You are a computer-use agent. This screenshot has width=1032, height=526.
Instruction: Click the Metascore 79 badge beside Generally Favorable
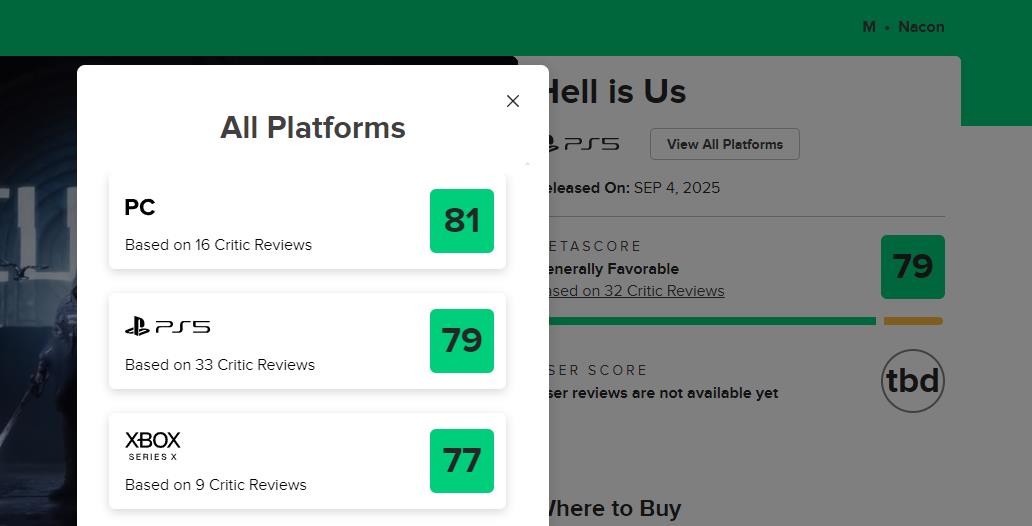click(x=912, y=267)
